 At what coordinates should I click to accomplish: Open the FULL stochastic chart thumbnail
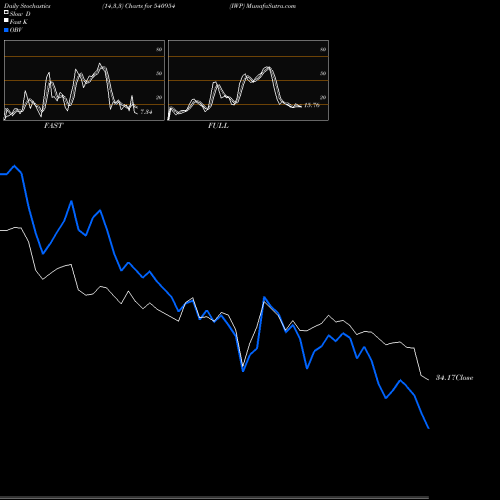248,80
